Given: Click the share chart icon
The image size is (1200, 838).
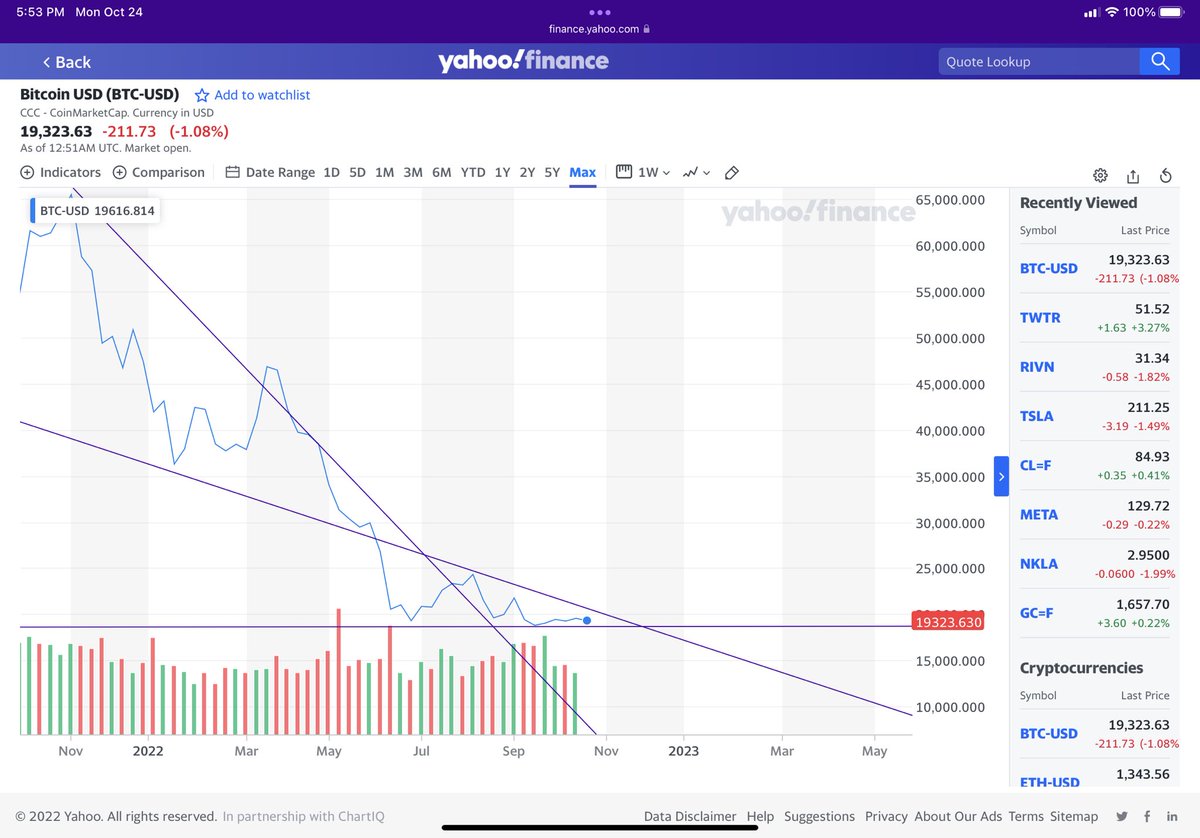Looking at the screenshot, I should click(1133, 175).
